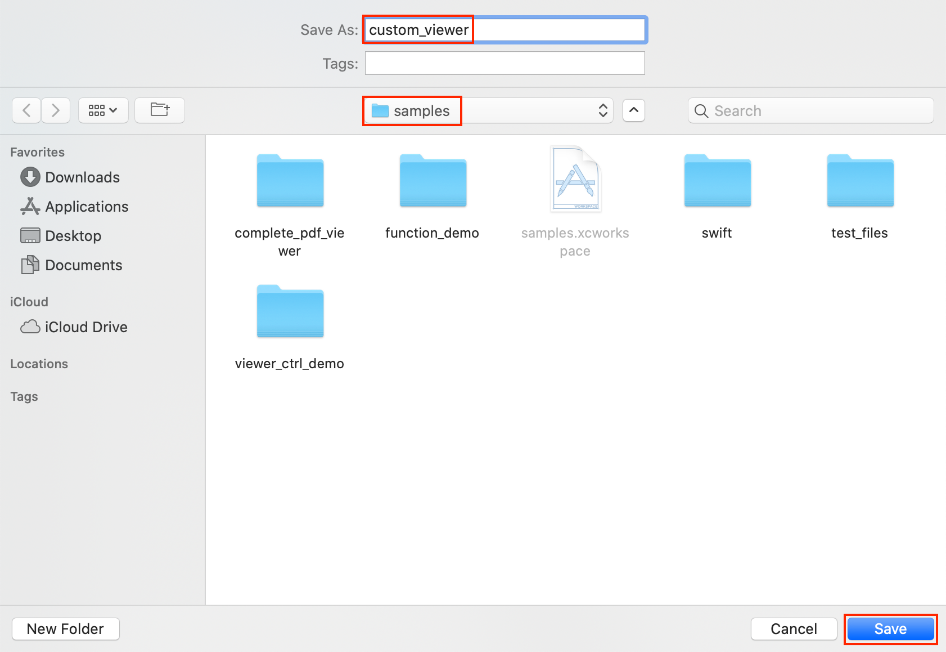
Task: Create a new folder via toolbar icon
Action: (x=160, y=110)
